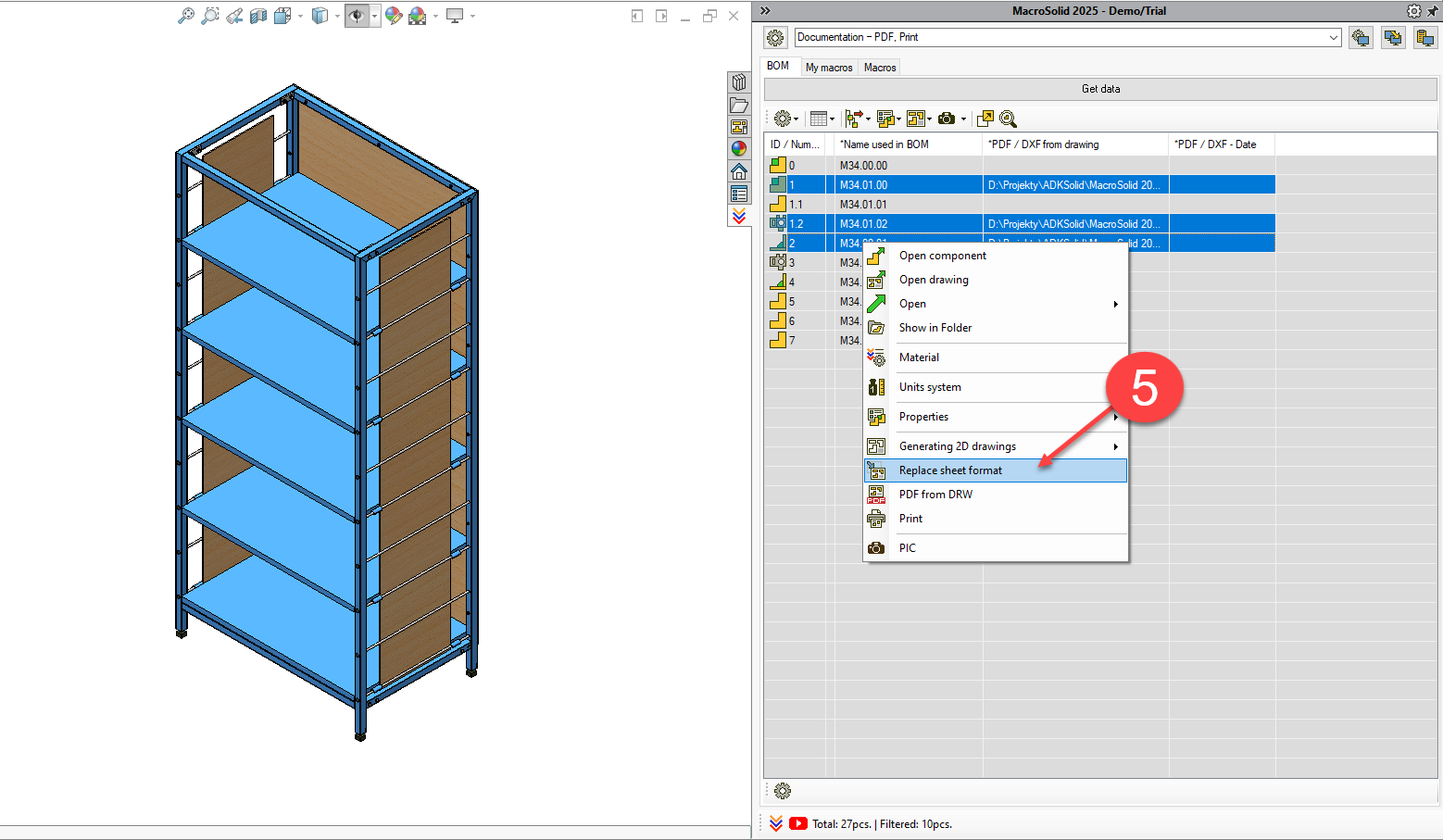Activate the Section View tool
Screen dimensions: 1443x840
[x=258, y=16]
